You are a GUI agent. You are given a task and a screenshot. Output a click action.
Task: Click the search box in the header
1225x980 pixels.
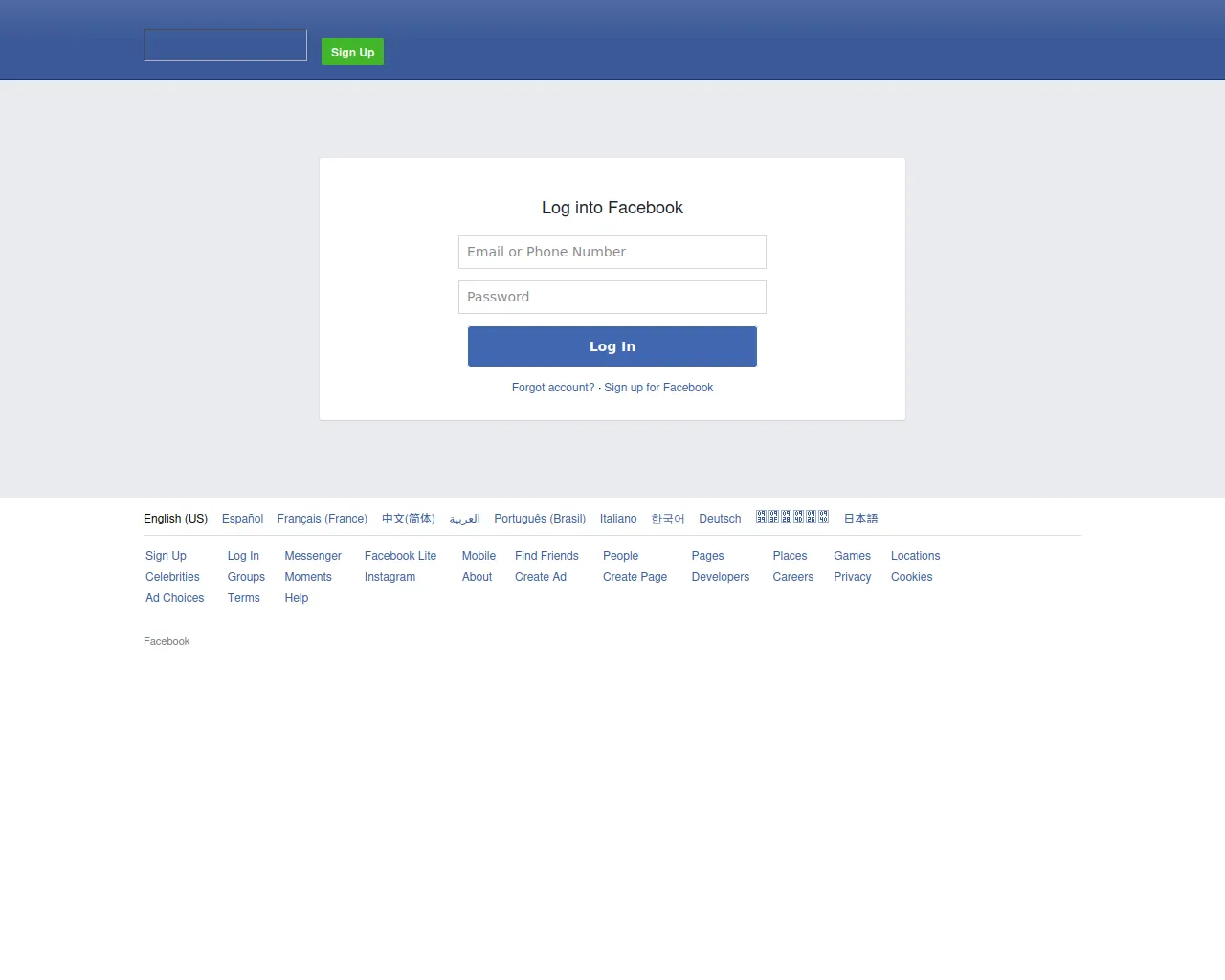click(x=225, y=44)
